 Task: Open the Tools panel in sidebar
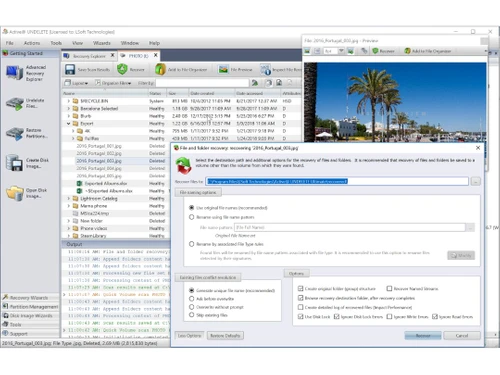point(30,324)
